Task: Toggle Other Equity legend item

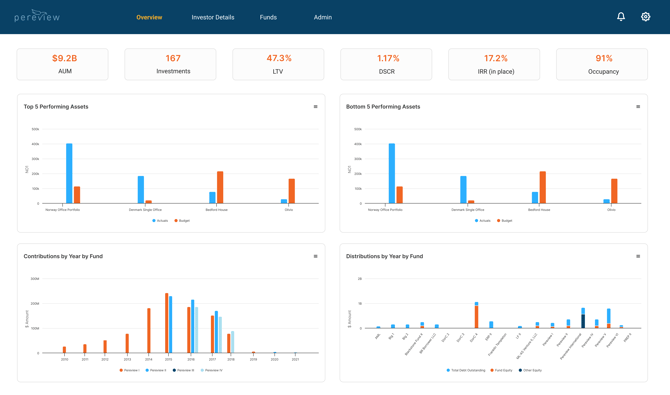Action: coord(530,370)
